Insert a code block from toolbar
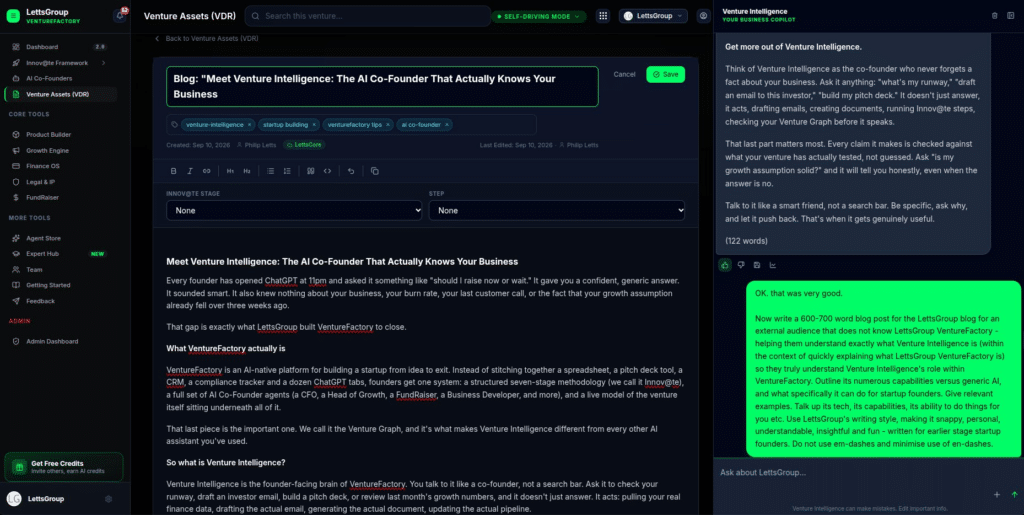 pyautogui.click(x=327, y=171)
